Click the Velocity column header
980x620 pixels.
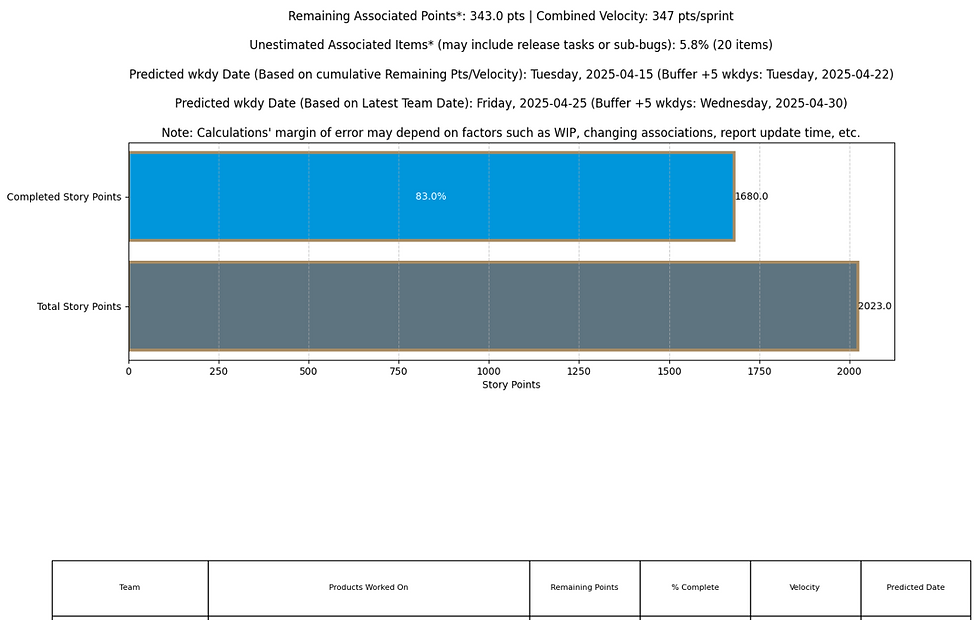tap(805, 588)
